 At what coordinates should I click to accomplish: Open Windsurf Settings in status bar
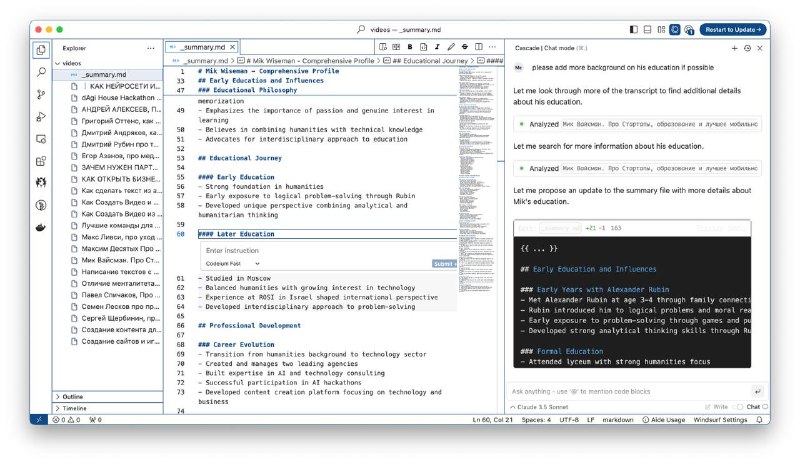(x=720, y=420)
